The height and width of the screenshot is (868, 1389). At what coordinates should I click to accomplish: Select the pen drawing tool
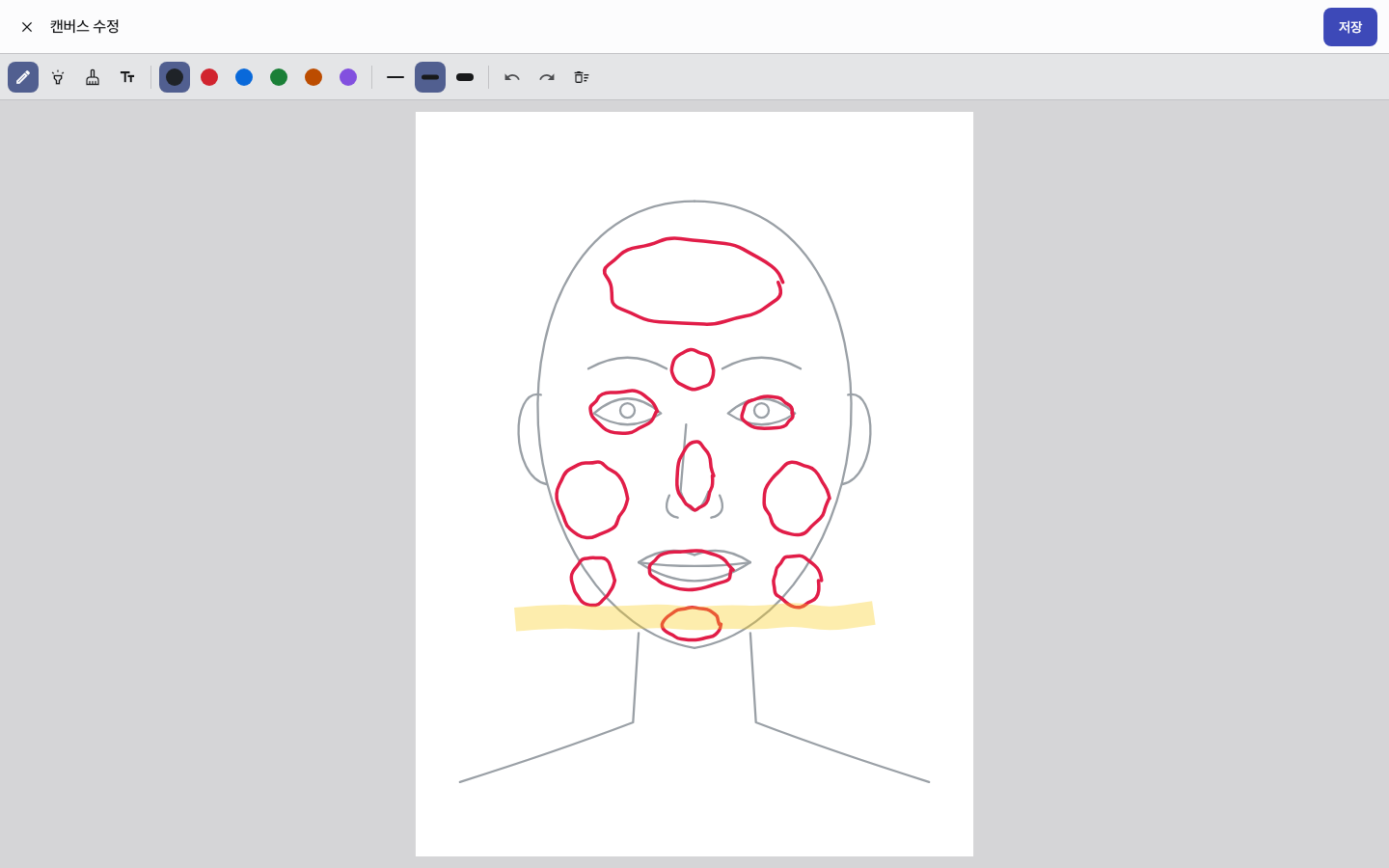point(23,77)
